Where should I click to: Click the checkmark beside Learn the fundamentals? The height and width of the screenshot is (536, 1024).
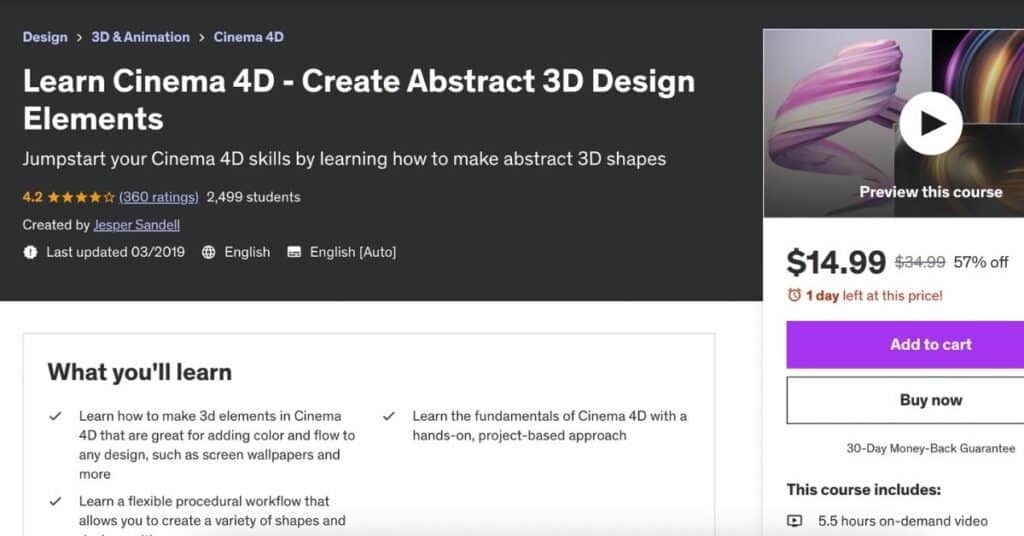(389, 416)
